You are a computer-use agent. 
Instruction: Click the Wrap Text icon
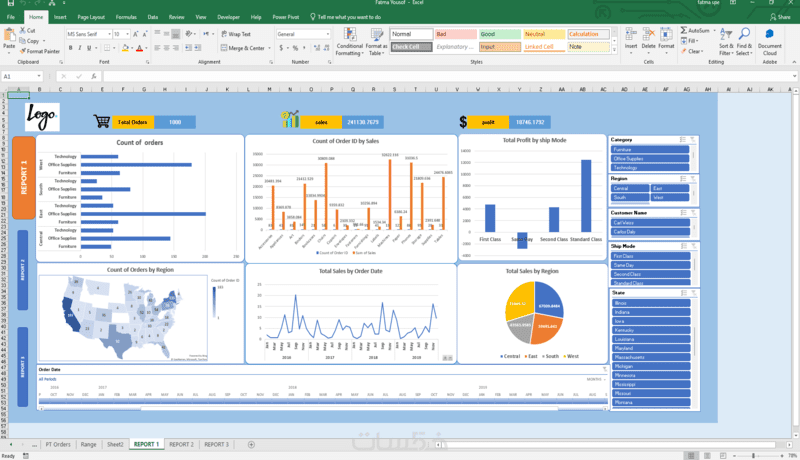[224, 34]
